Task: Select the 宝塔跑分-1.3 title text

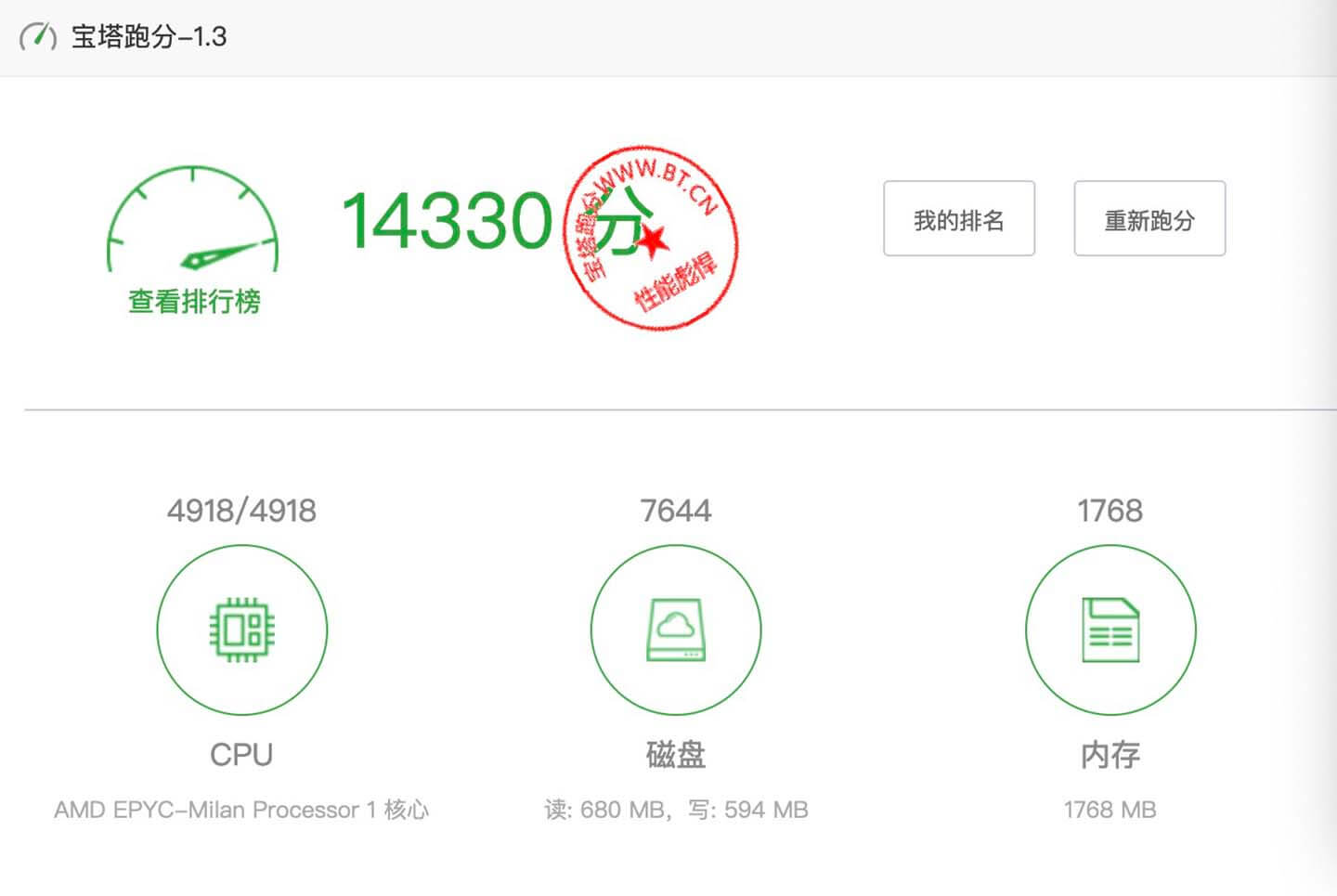Action: [x=149, y=36]
